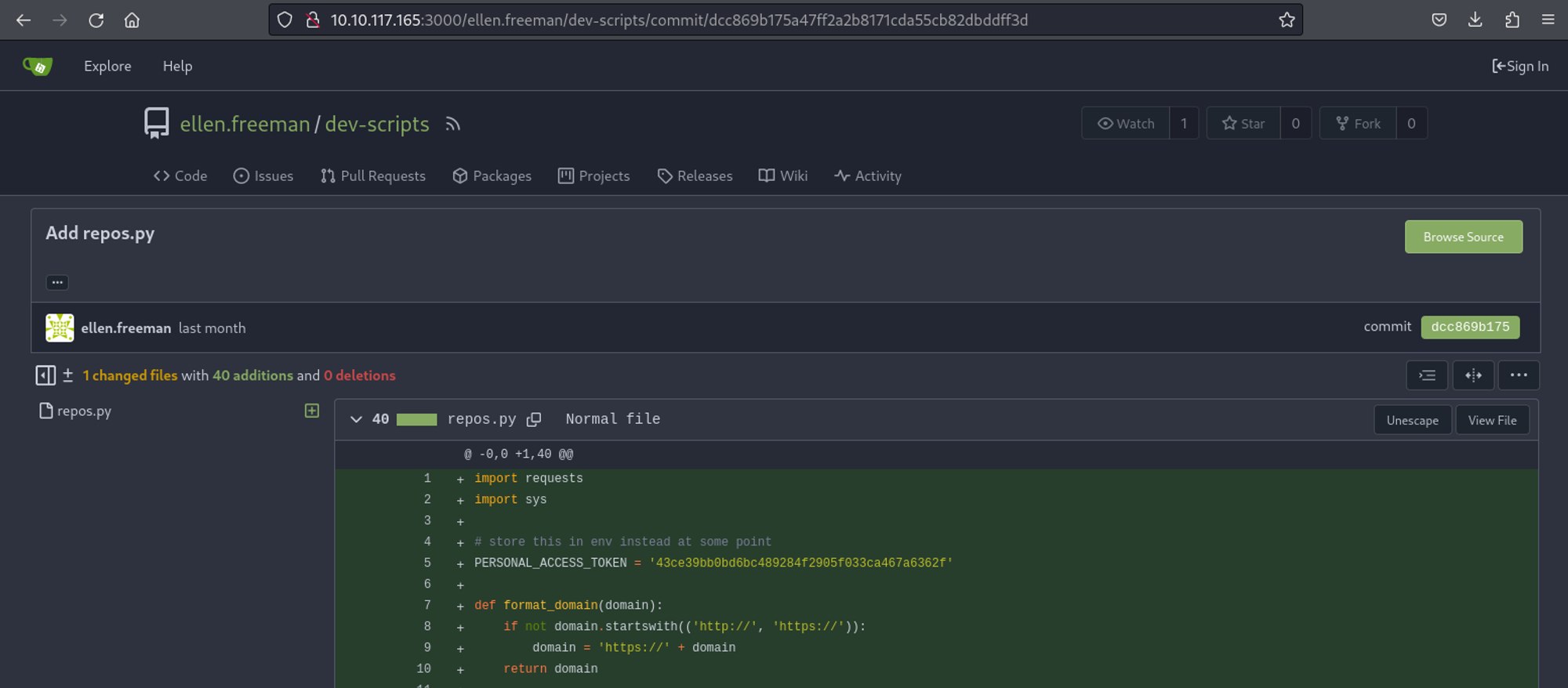Click the browser reload icon
Image resolution: width=1568 pixels, height=688 pixels.
click(96, 20)
